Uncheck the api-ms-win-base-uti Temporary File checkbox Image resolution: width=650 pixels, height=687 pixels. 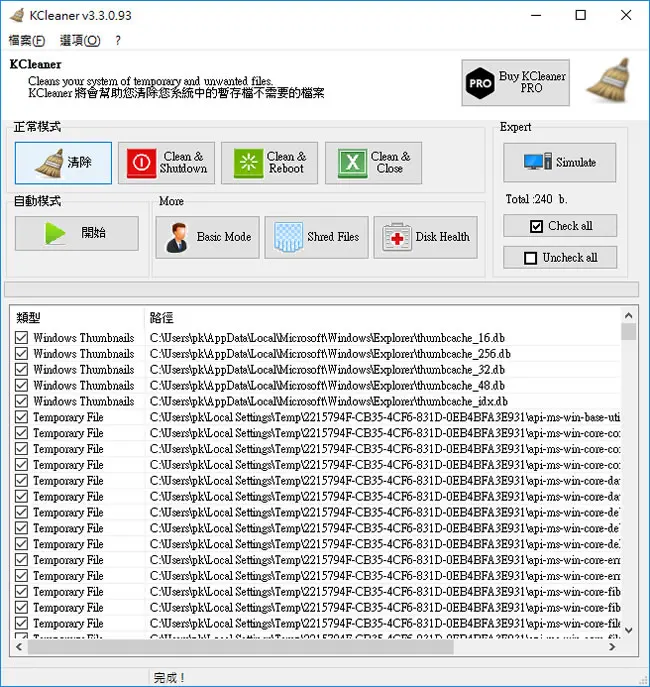(x=21, y=417)
